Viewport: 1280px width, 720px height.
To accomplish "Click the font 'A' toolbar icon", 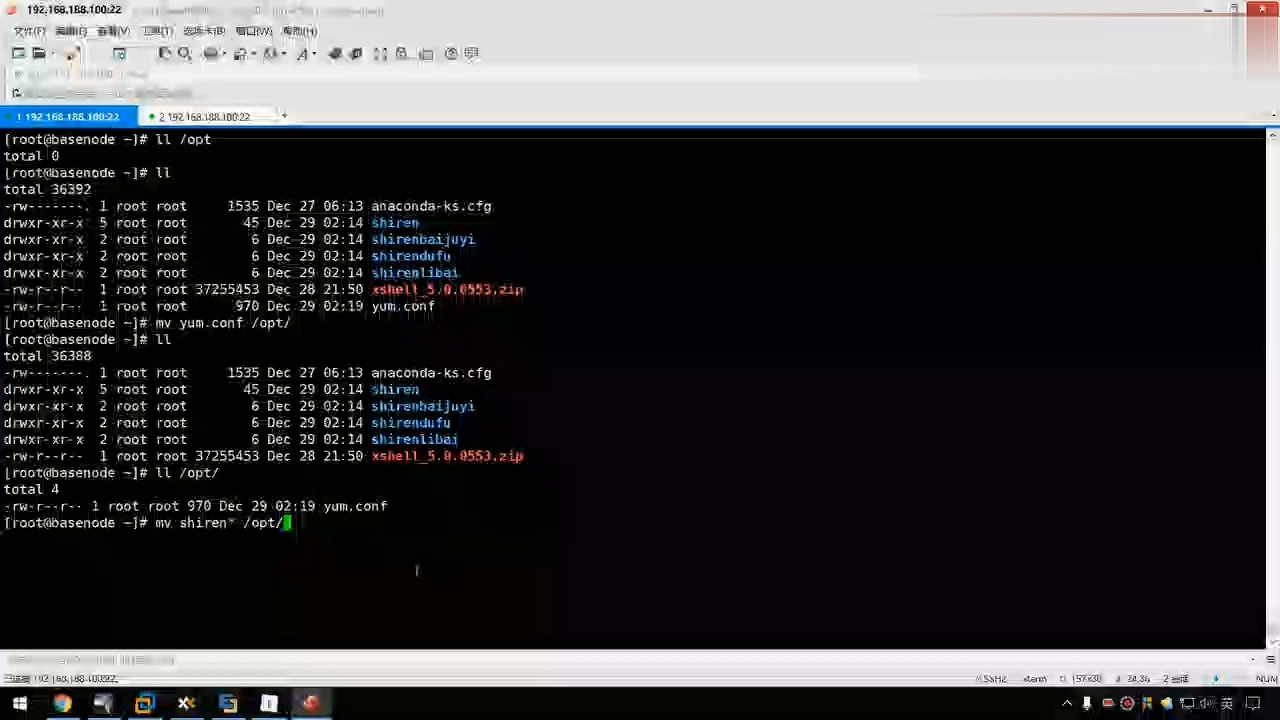I will 302,54.
